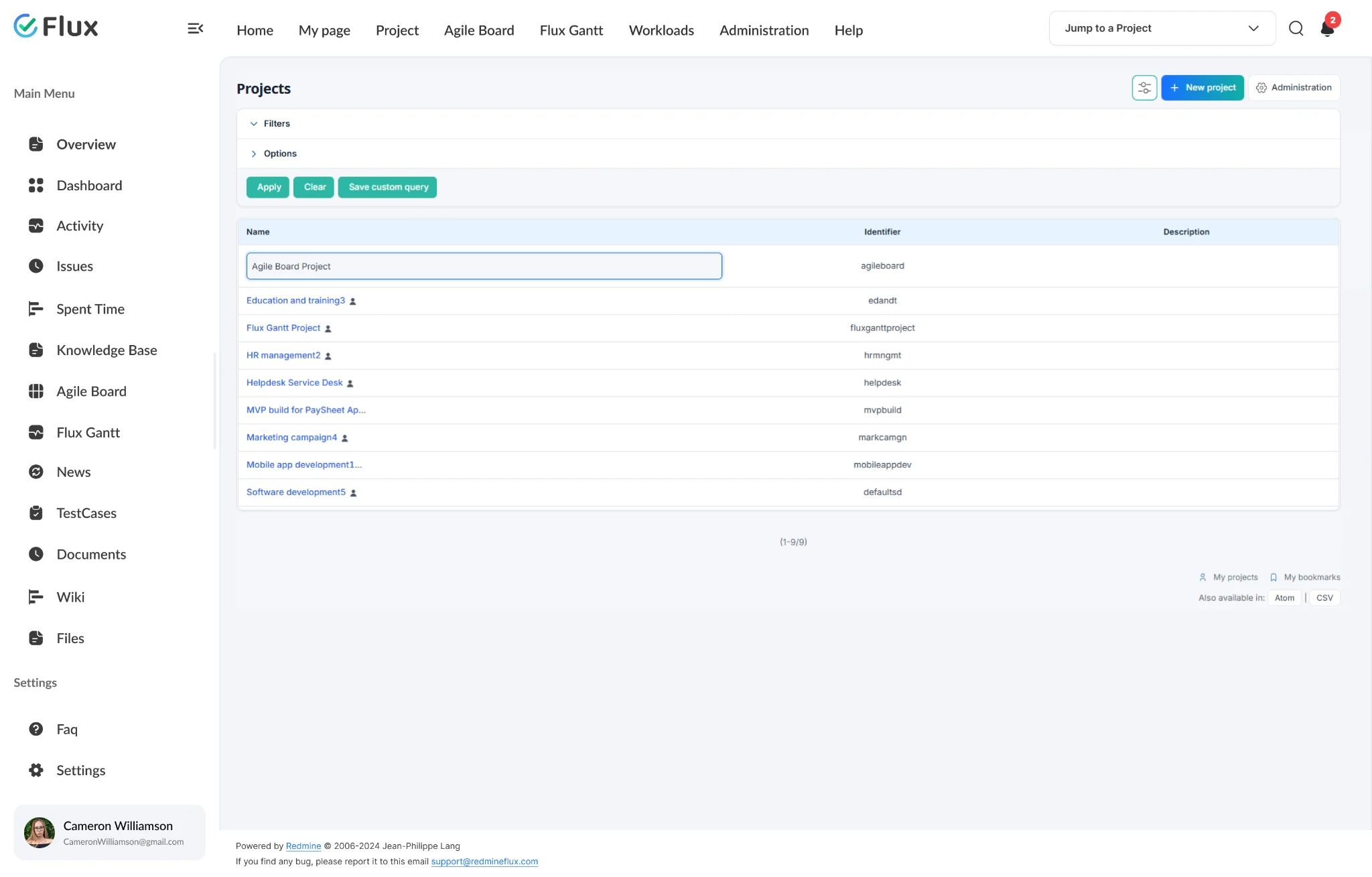This screenshot has height=877, width=1372.
Task: Click the filter sliders icon beside New project
Action: [1144, 88]
